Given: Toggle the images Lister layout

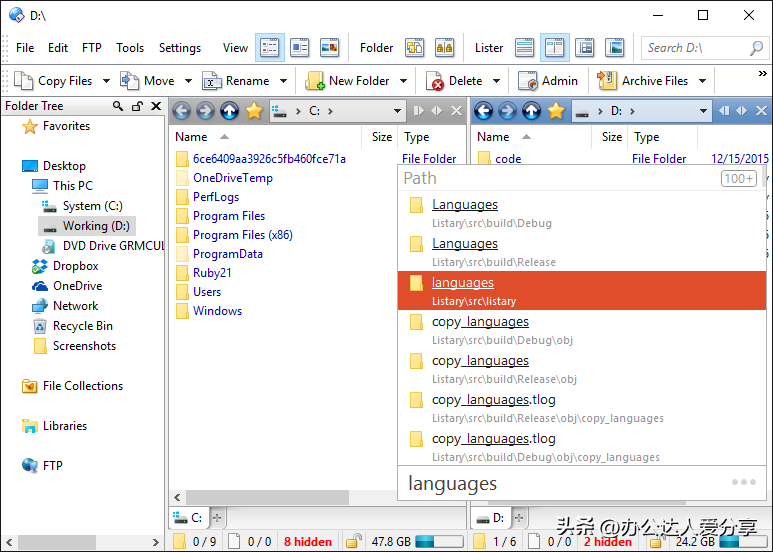Looking at the screenshot, I should pyautogui.click(x=615, y=48).
